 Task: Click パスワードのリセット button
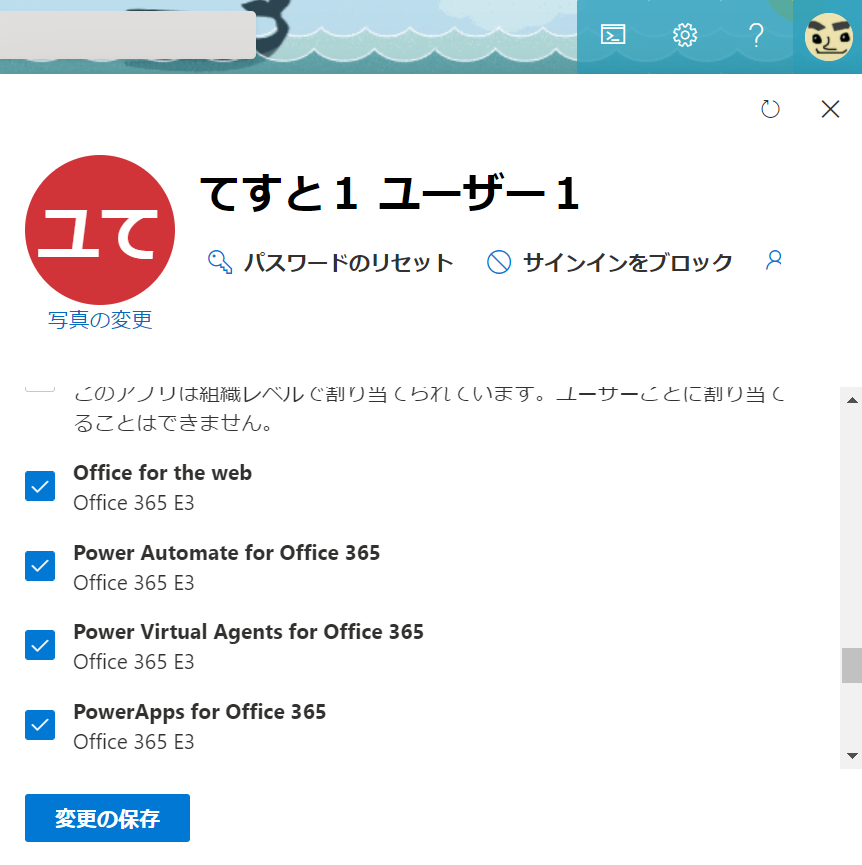pos(349,263)
